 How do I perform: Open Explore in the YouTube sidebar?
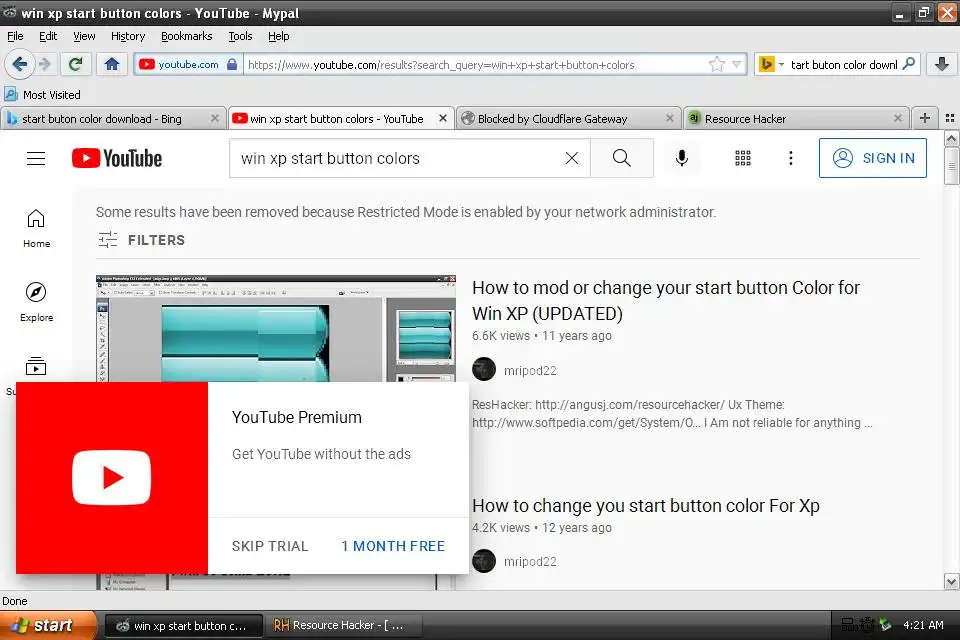[36, 302]
